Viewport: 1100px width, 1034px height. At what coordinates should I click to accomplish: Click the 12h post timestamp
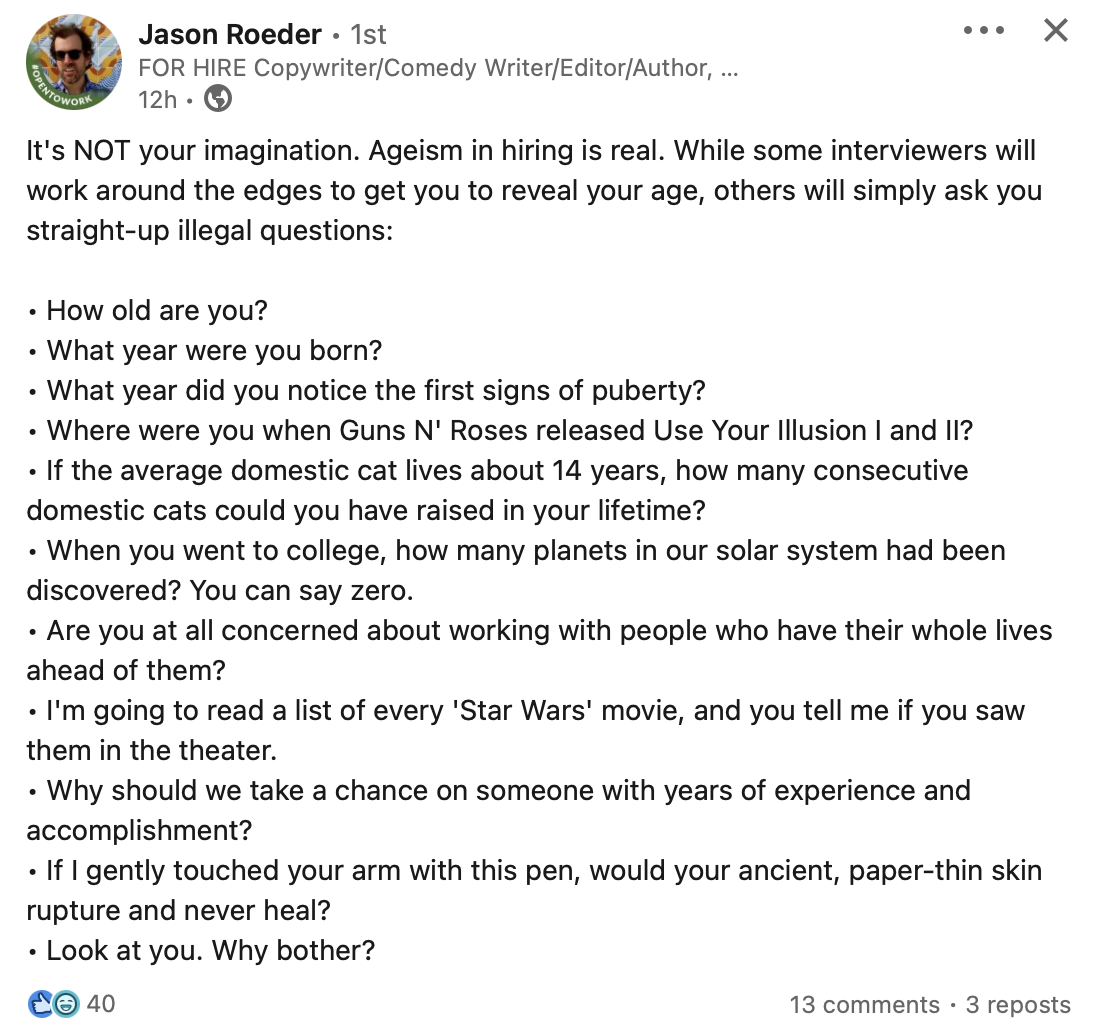click(x=157, y=99)
